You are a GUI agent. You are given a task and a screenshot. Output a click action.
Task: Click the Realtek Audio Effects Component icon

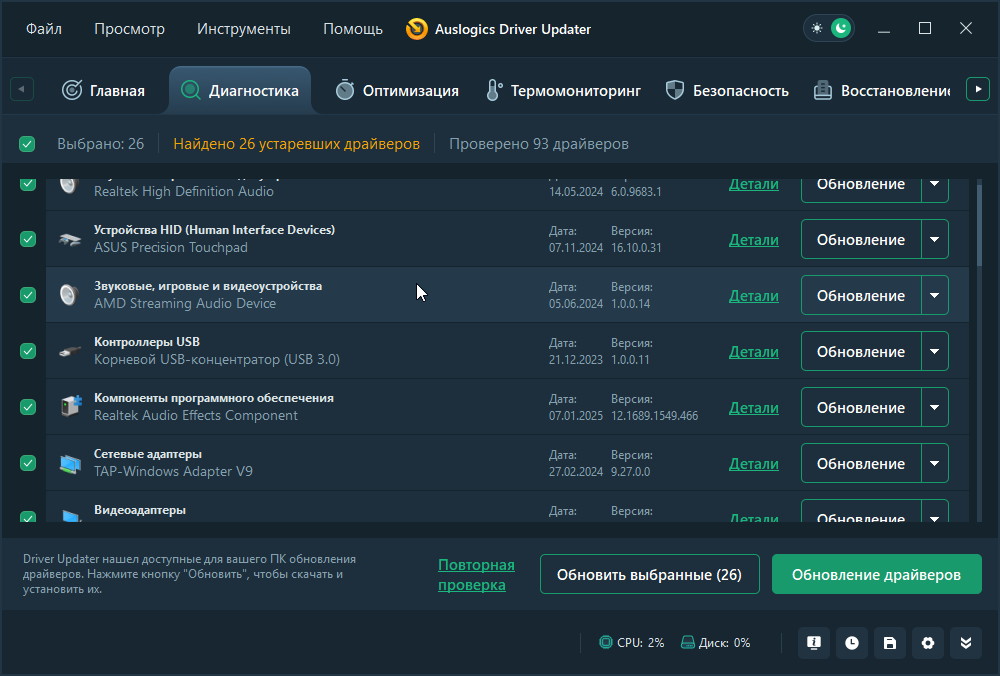pos(71,407)
